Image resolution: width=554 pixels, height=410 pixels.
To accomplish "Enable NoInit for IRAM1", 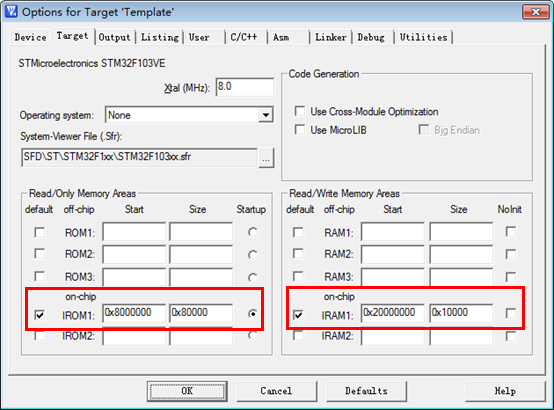I will pos(511,313).
